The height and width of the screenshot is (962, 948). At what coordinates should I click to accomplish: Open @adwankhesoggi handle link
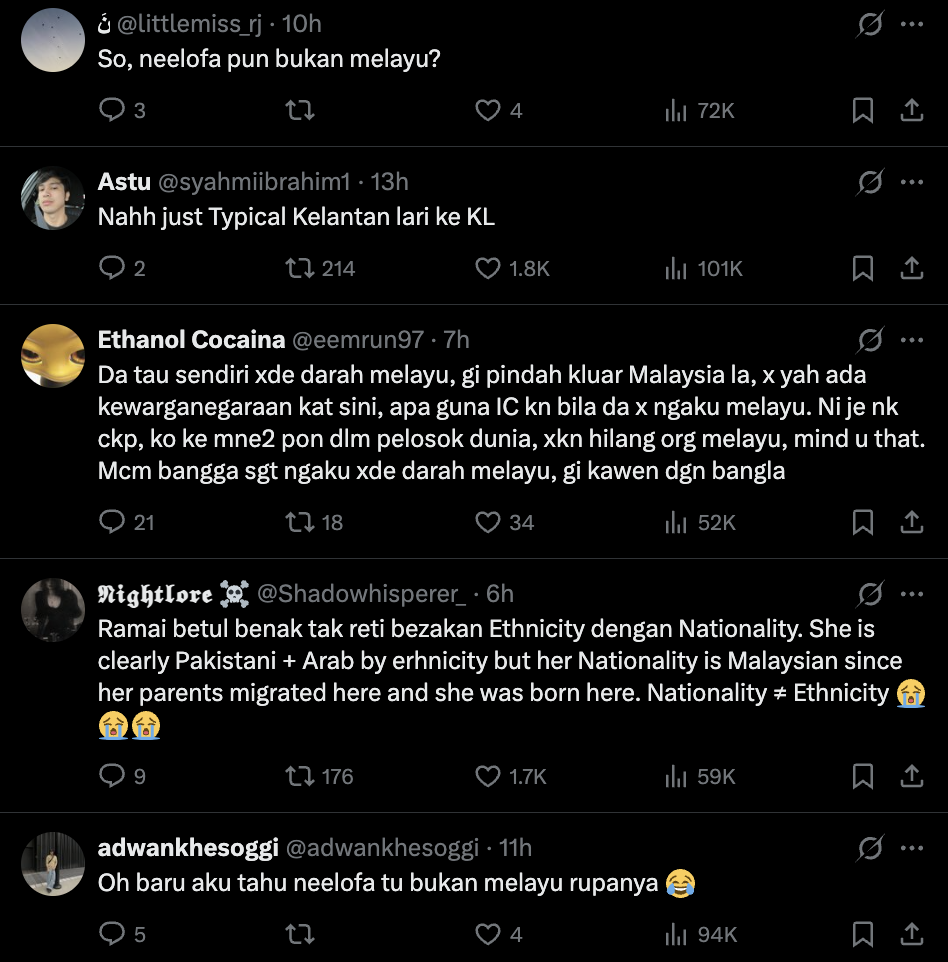(x=382, y=848)
